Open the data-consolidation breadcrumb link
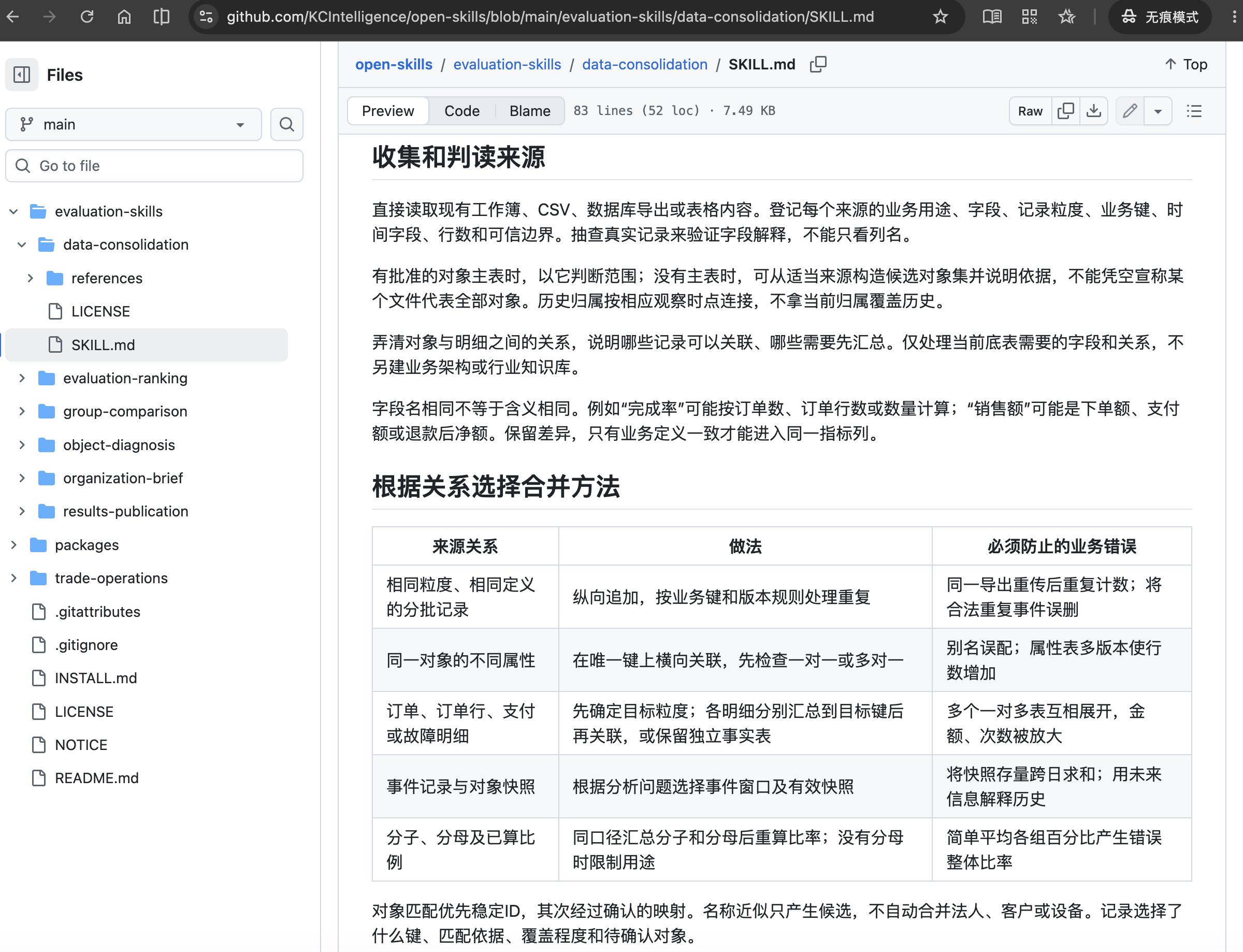 point(645,65)
